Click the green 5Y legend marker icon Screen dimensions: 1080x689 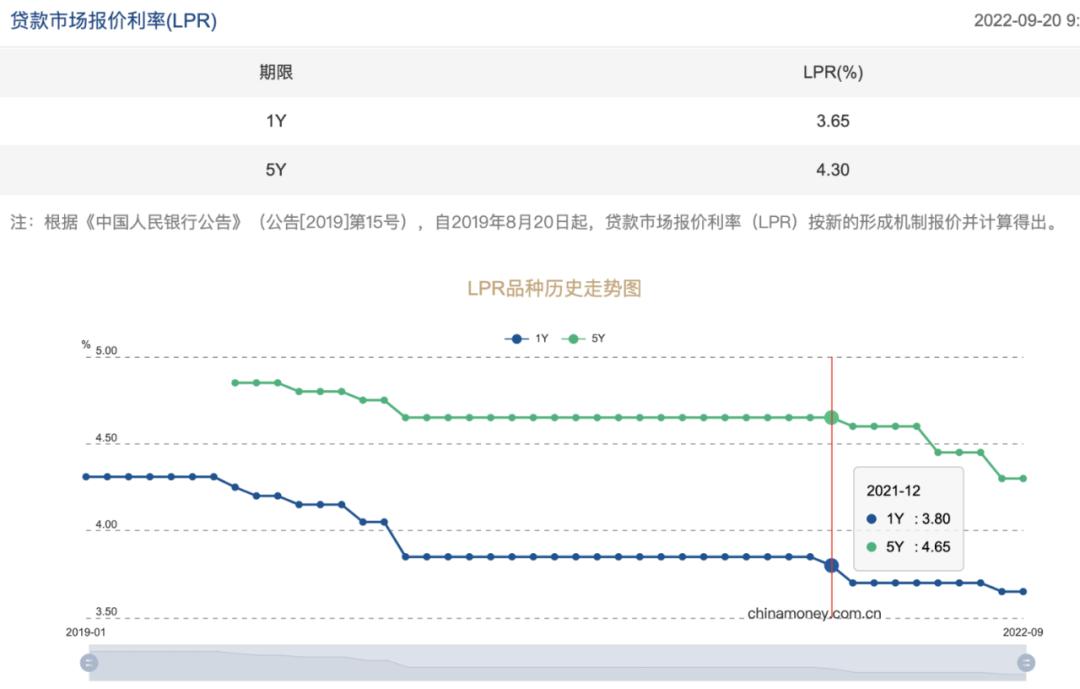pyautogui.click(x=574, y=338)
